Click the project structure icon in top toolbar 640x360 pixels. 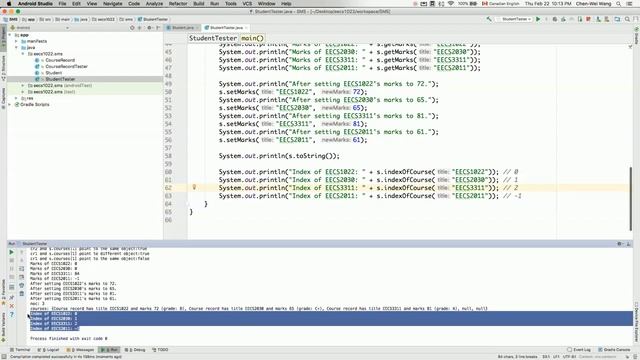(x=617, y=19)
